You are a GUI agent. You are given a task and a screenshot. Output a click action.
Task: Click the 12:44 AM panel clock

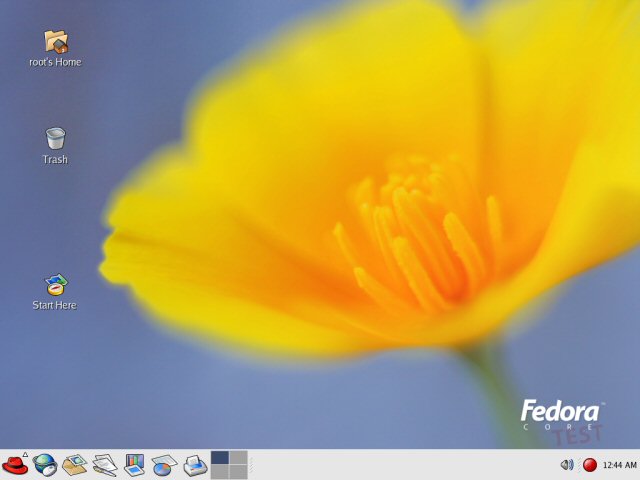(620, 465)
